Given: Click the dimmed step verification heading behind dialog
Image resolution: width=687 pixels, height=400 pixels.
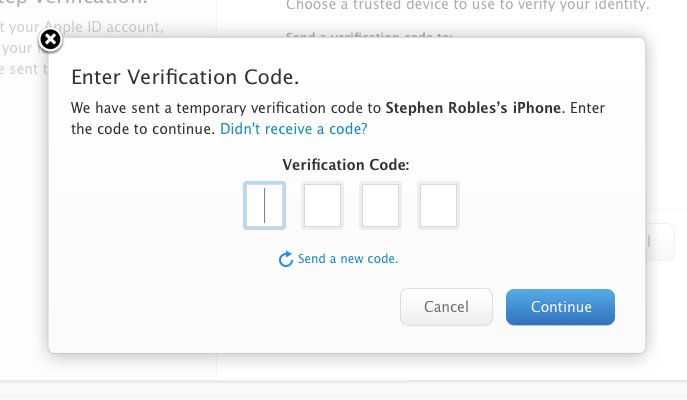Looking at the screenshot, I should [x=74, y=2].
